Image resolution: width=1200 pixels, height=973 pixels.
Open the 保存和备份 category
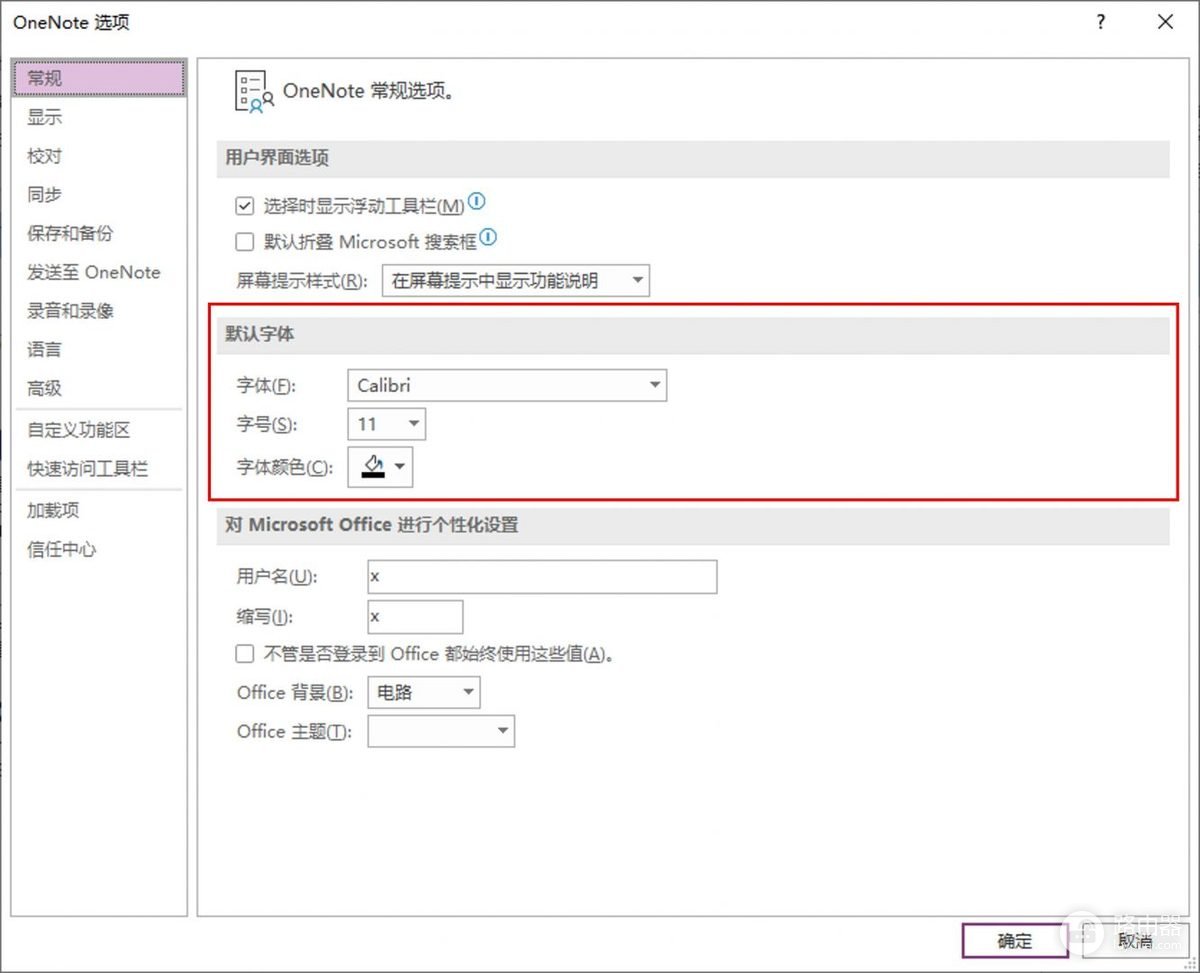tap(70, 233)
